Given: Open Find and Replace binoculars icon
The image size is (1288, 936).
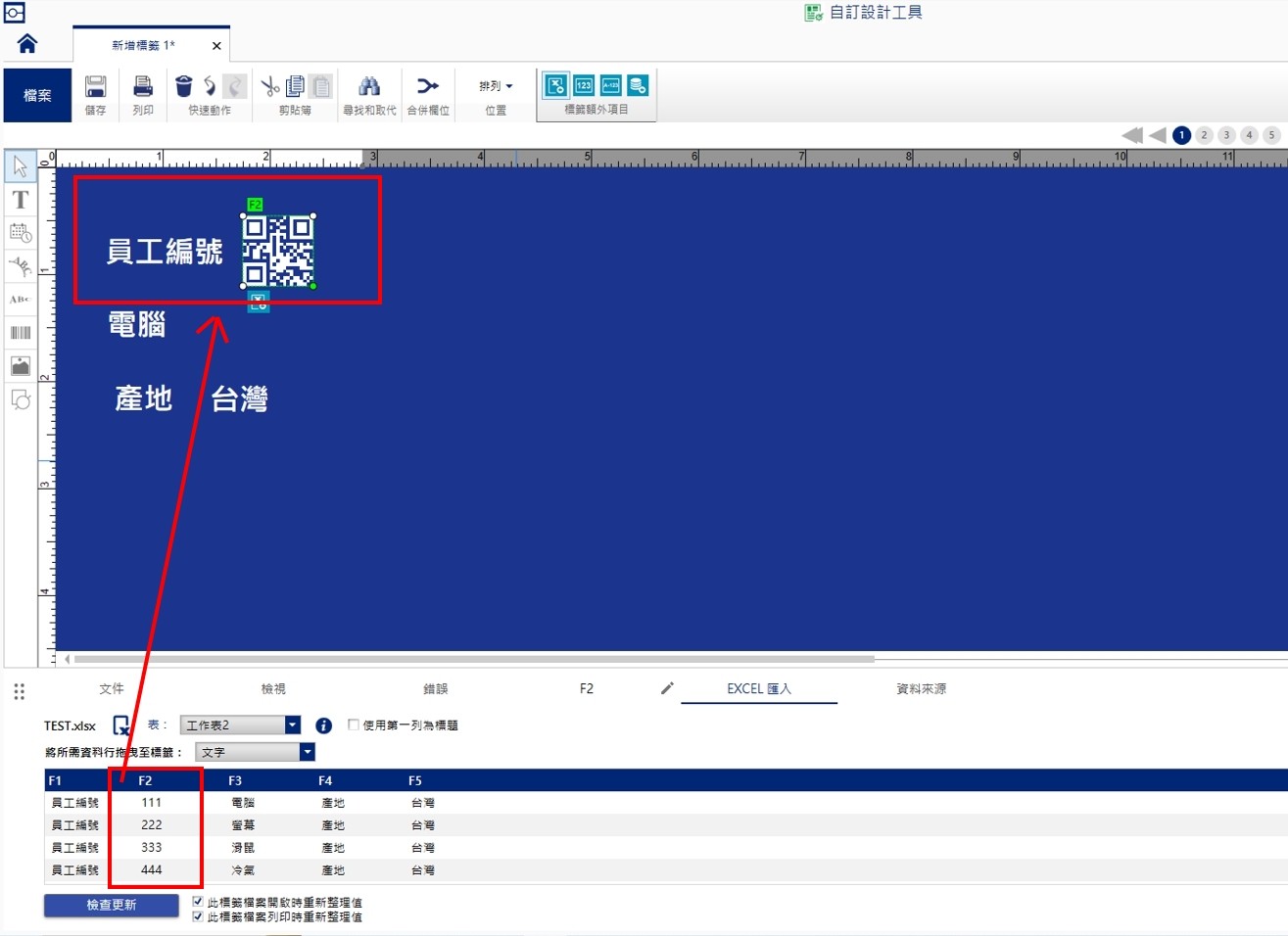Looking at the screenshot, I should coord(369,86).
